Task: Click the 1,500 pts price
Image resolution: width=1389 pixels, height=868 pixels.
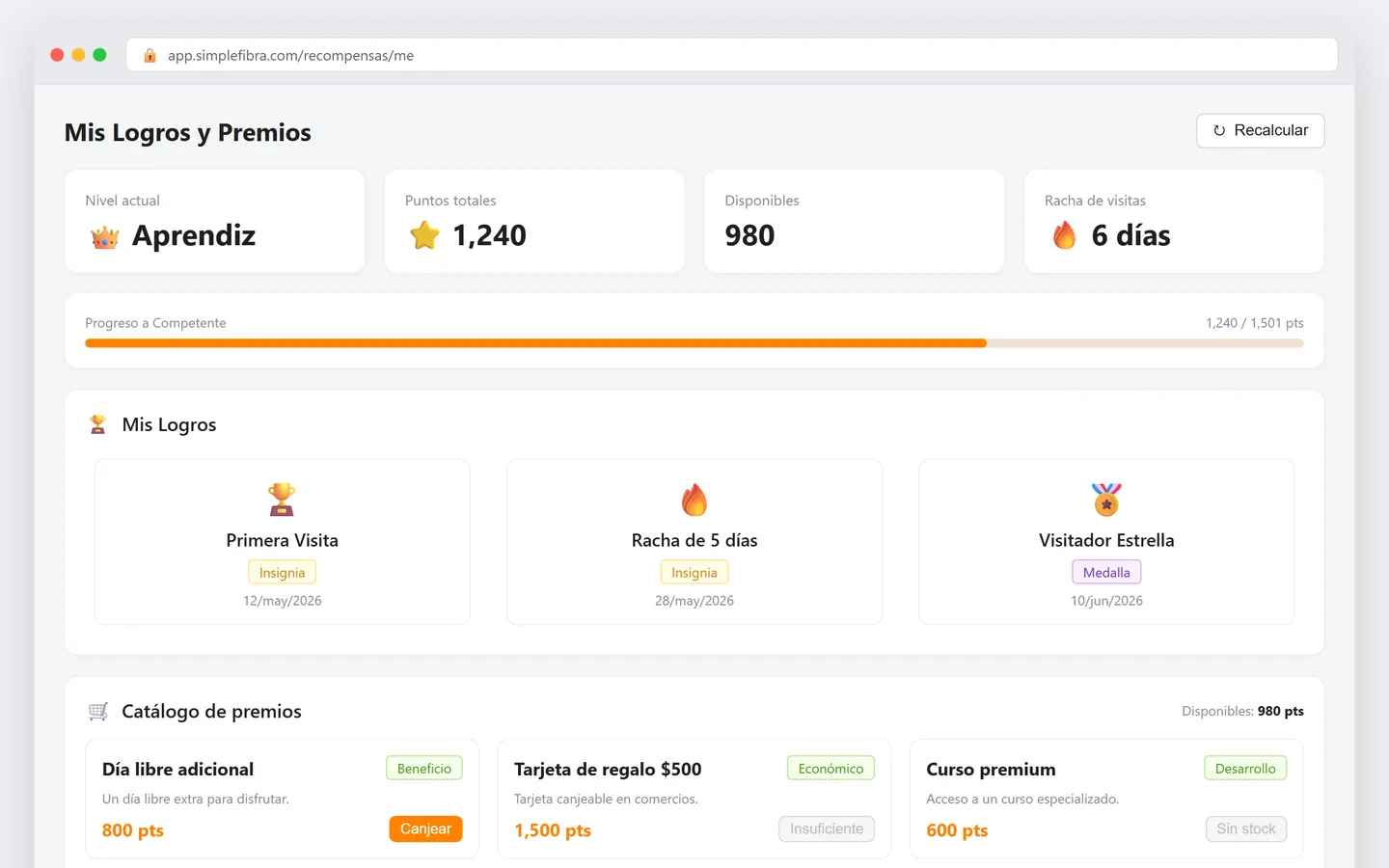Action: tap(553, 830)
